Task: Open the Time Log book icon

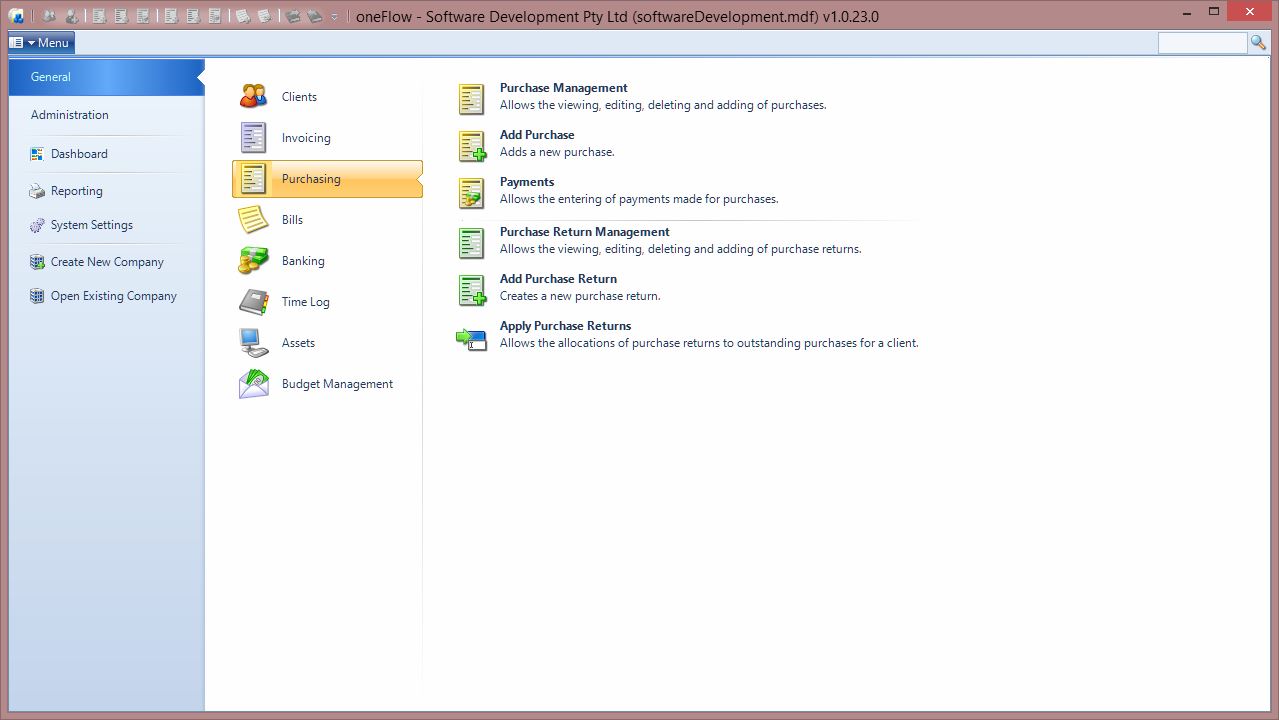Action: click(253, 301)
